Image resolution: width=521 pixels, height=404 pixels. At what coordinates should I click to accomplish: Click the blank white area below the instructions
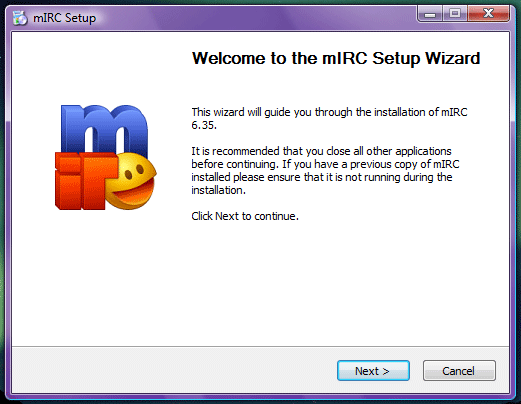pyautogui.click(x=260, y=287)
